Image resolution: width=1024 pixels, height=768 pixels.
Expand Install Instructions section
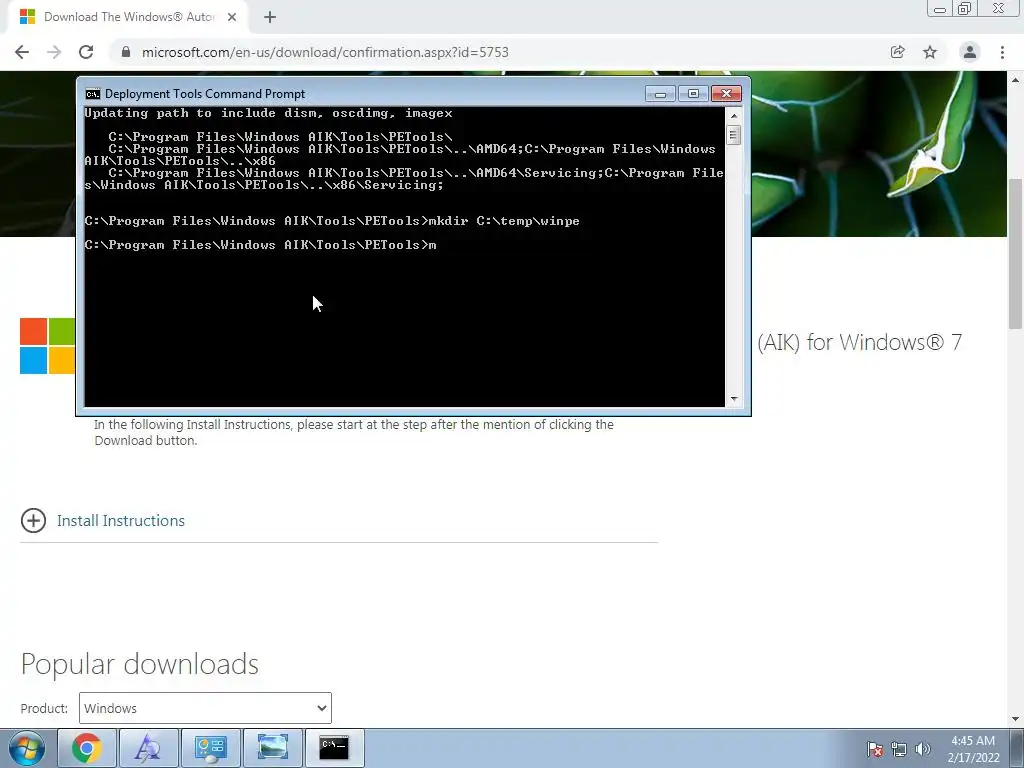(x=33, y=520)
